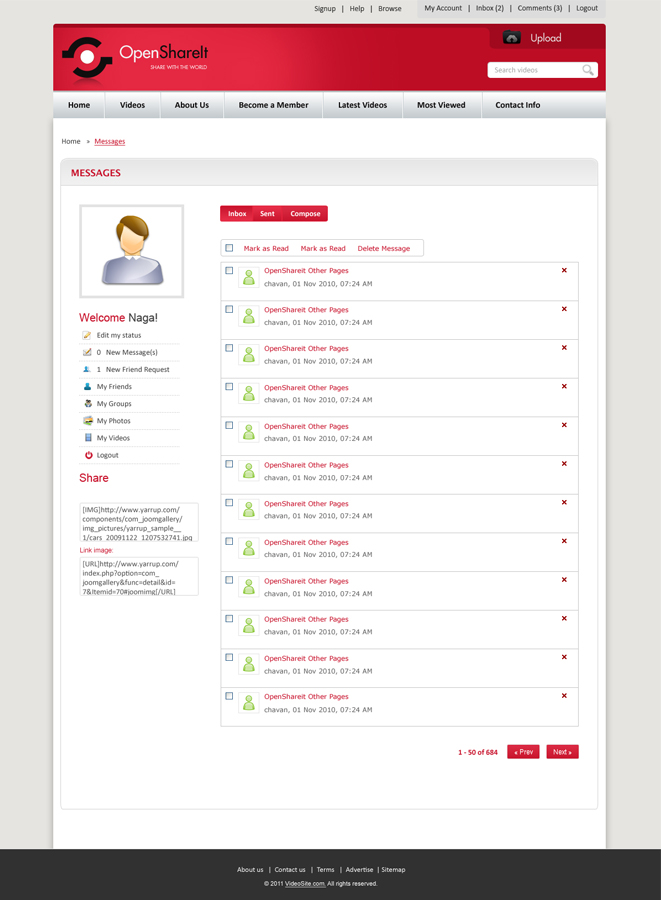
Task: Check the second message checkbox
Action: pos(230,309)
